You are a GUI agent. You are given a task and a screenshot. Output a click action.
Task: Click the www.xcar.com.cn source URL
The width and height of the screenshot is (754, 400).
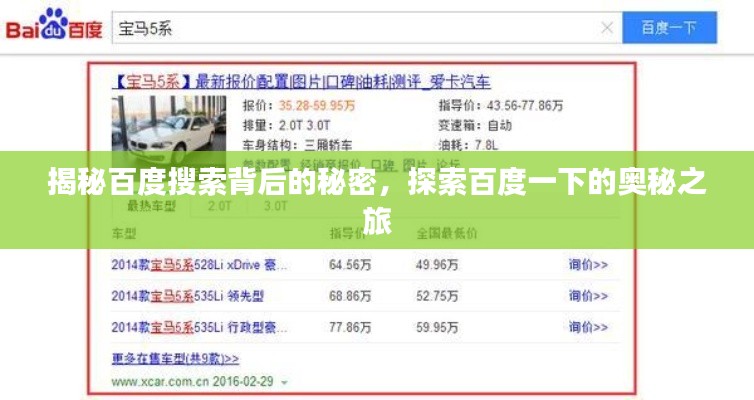point(160,382)
